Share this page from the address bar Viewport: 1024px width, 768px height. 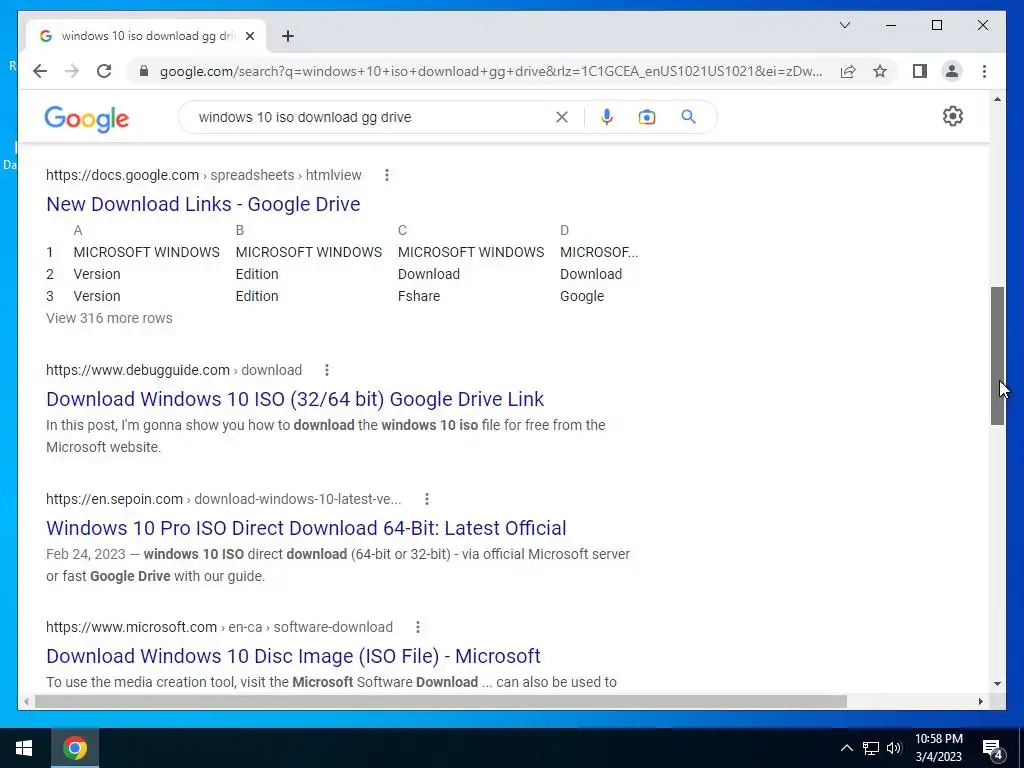[848, 71]
